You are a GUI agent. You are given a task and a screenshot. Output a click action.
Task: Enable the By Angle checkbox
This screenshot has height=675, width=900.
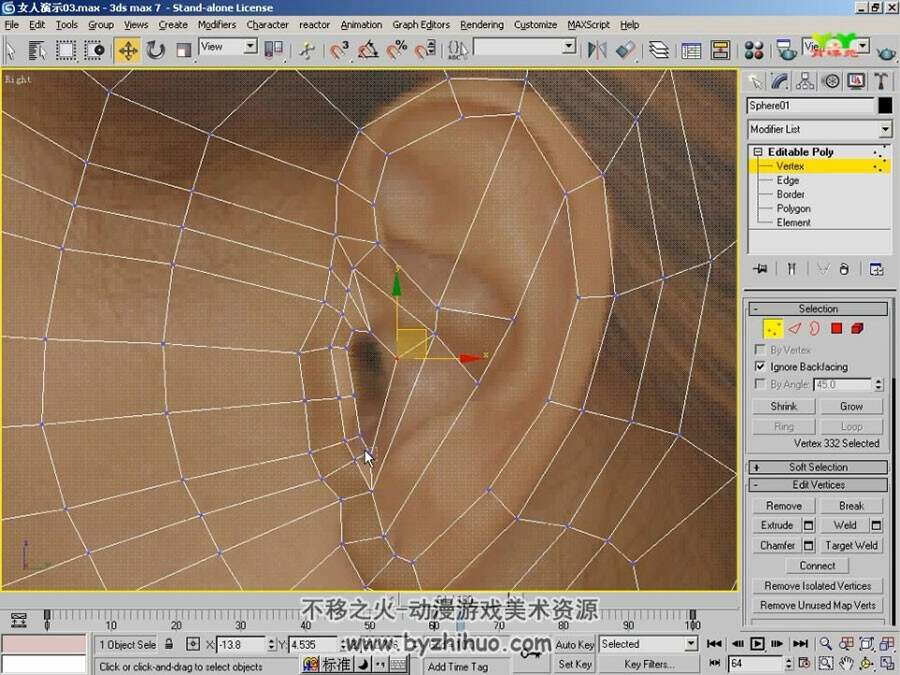point(760,383)
